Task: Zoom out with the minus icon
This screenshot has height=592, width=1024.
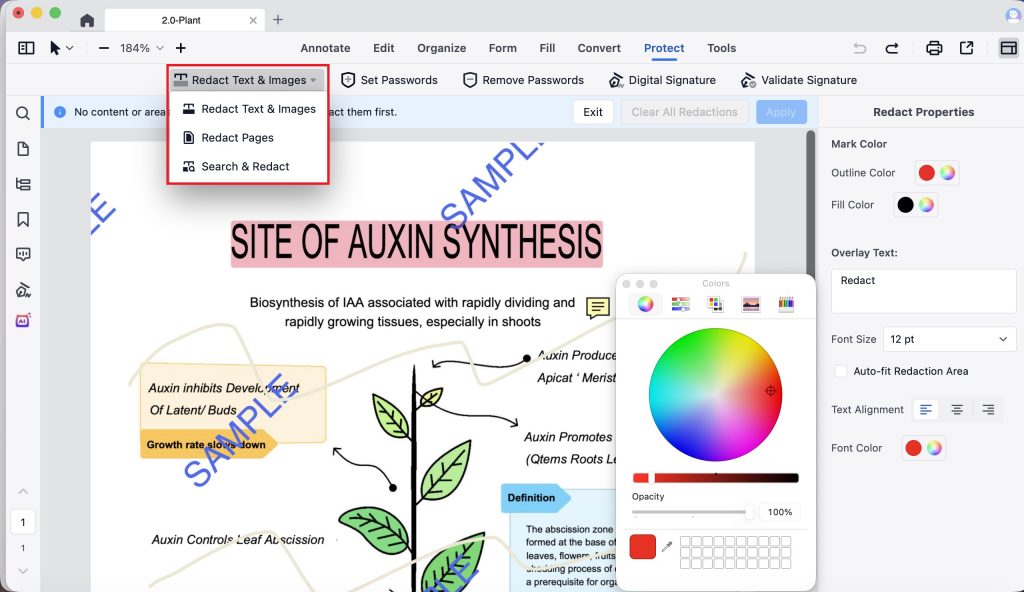Action: [104, 48]
